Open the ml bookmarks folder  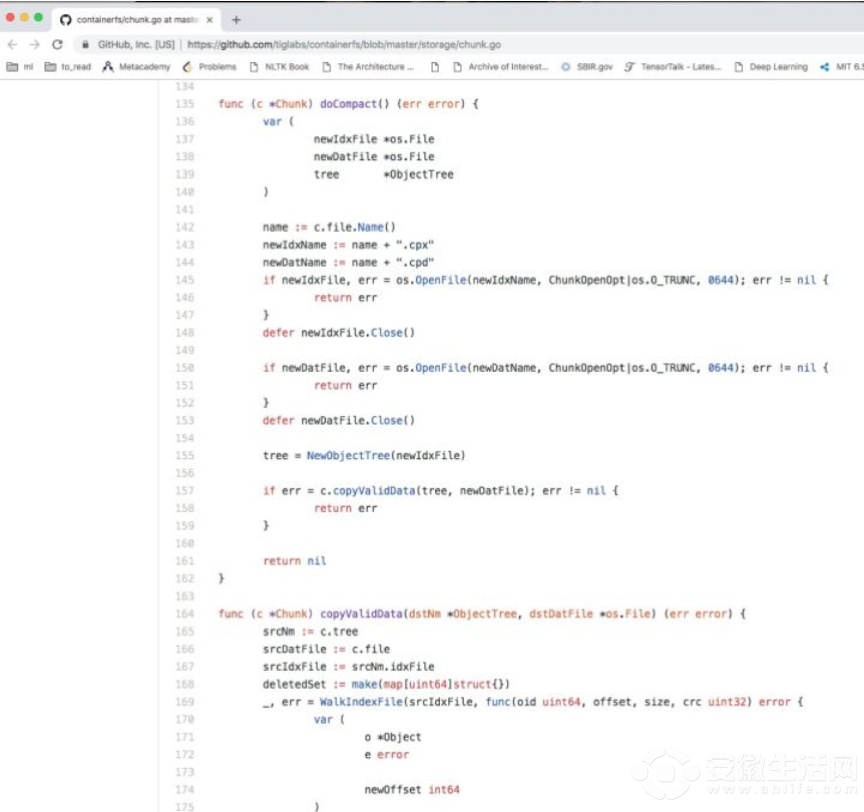tap(20, 67)
